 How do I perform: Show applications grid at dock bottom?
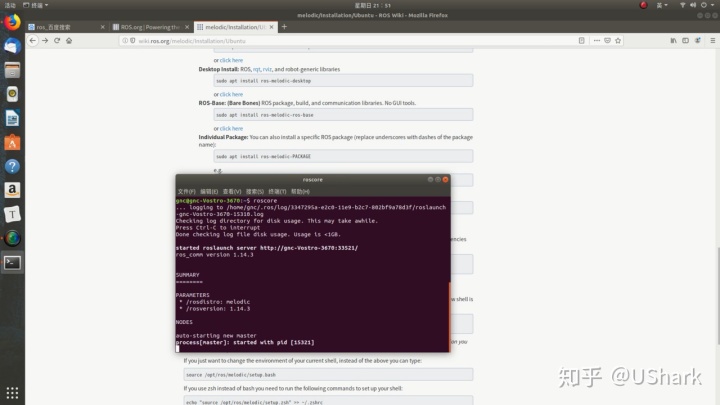pyautogui.click(x=12, y=393)
